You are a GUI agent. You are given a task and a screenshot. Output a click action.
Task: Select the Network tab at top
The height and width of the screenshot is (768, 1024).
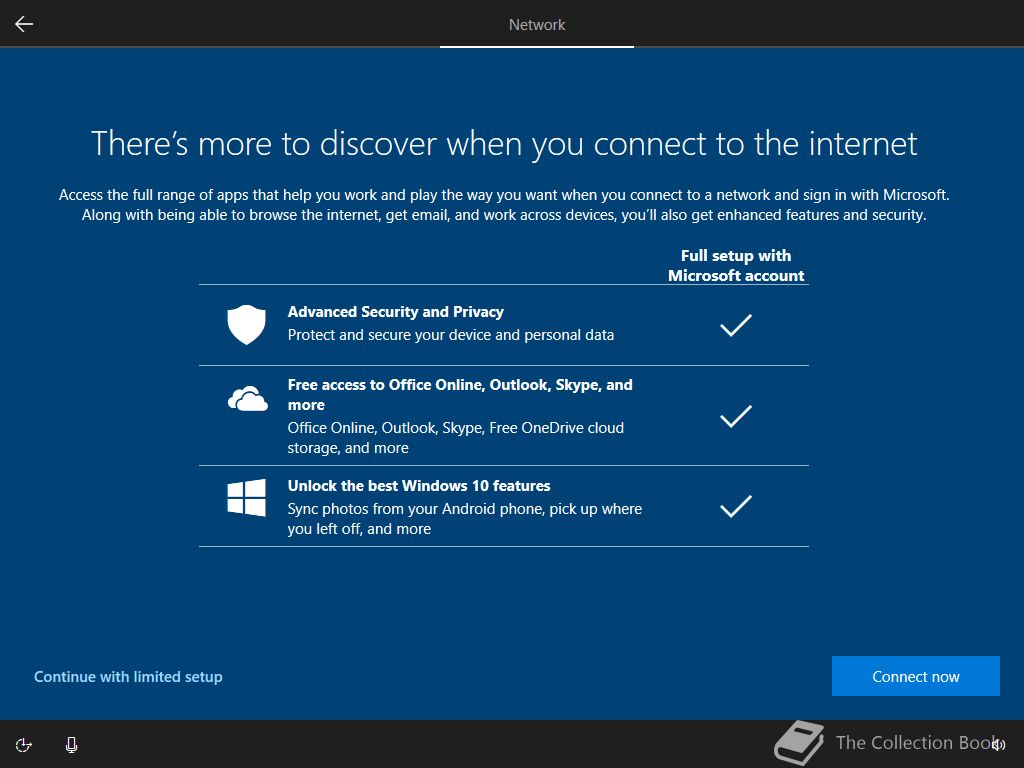[x=537, y=25]
